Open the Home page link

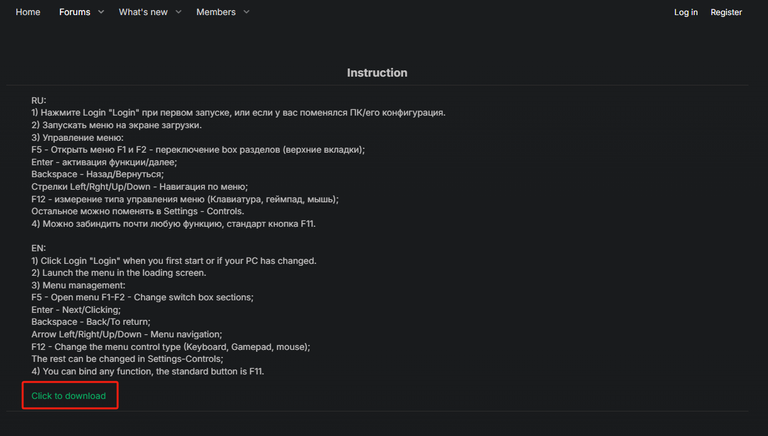[28, 12]
